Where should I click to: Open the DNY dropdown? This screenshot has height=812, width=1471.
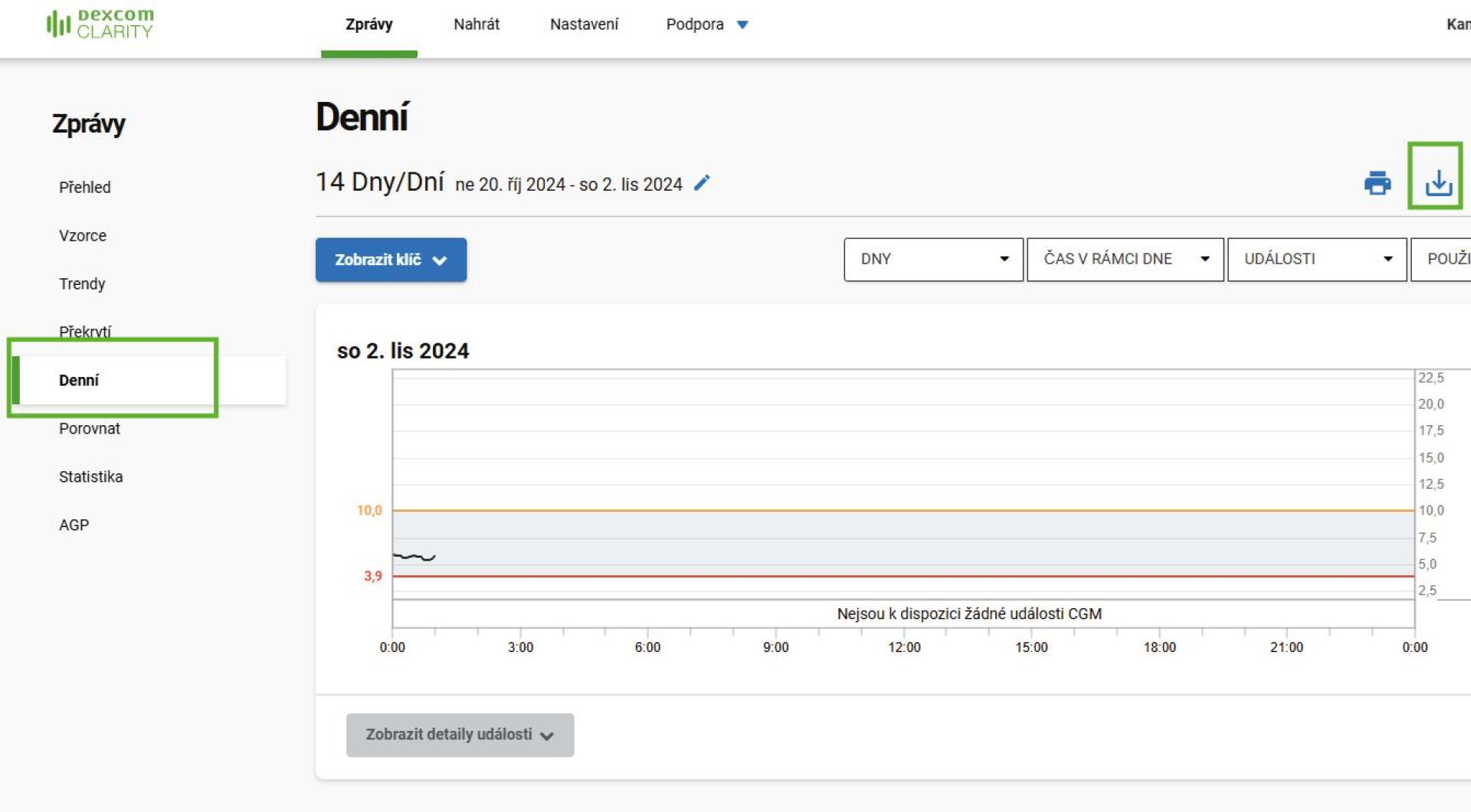point(933,259)
